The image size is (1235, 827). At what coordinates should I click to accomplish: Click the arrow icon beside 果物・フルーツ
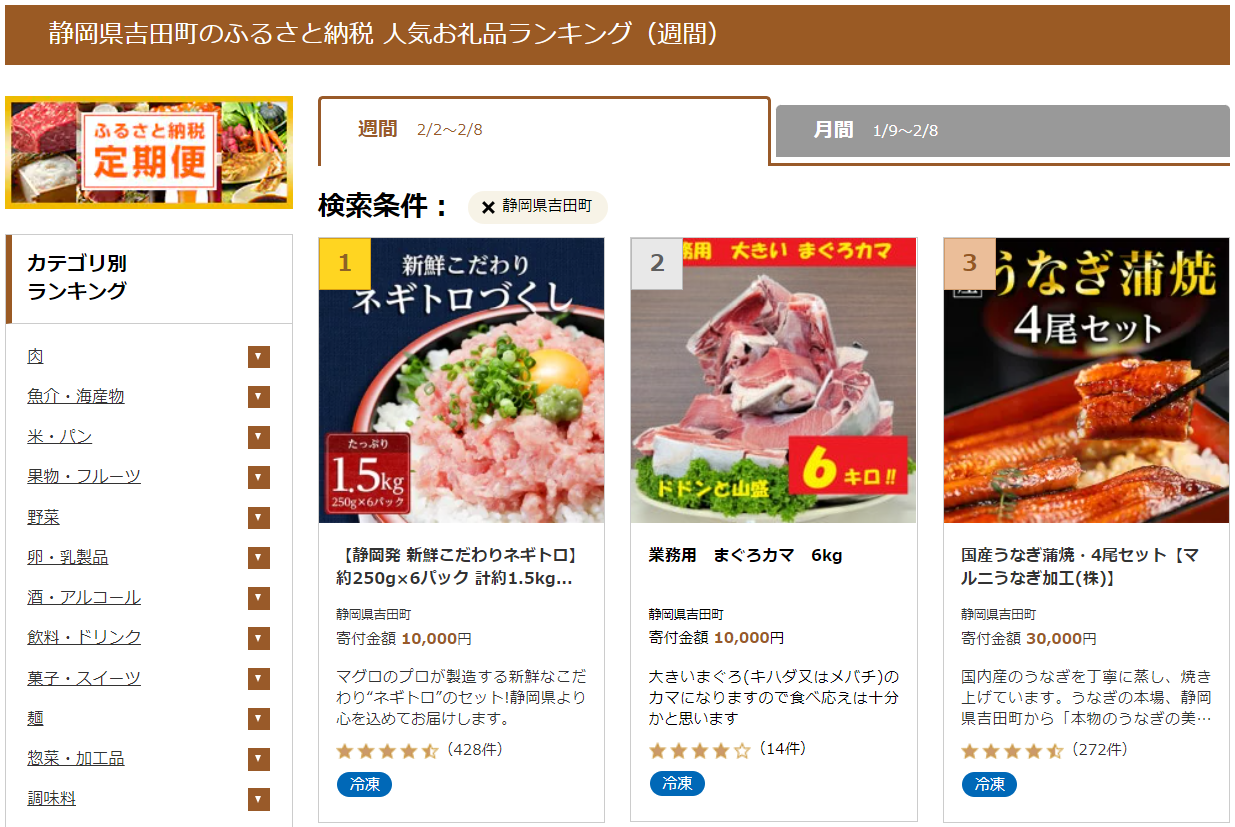click(259, 477)
